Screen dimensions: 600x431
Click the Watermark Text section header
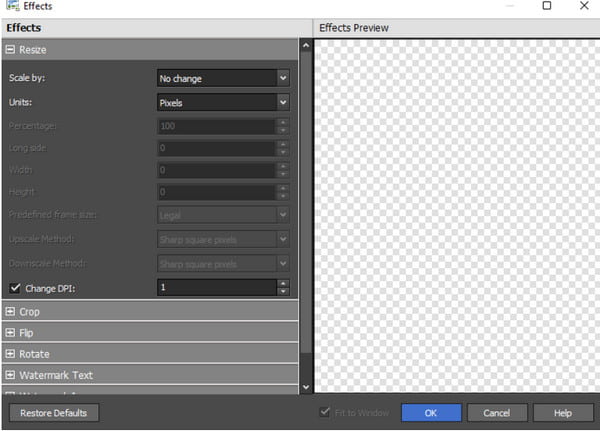point(150,375)
